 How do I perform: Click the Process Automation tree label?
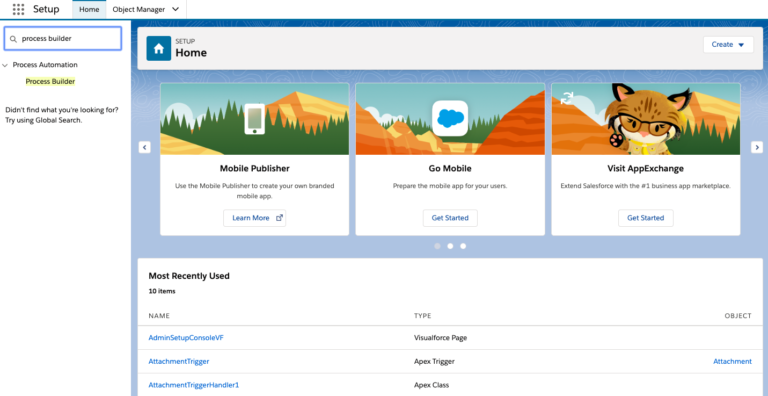45,65
